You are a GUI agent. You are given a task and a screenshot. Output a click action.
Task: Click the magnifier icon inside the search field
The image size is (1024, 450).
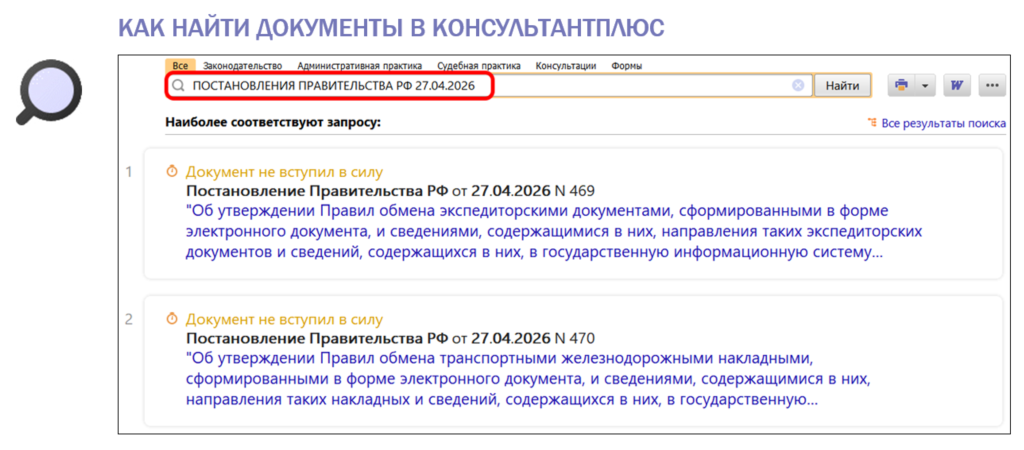tap(177, 86)
